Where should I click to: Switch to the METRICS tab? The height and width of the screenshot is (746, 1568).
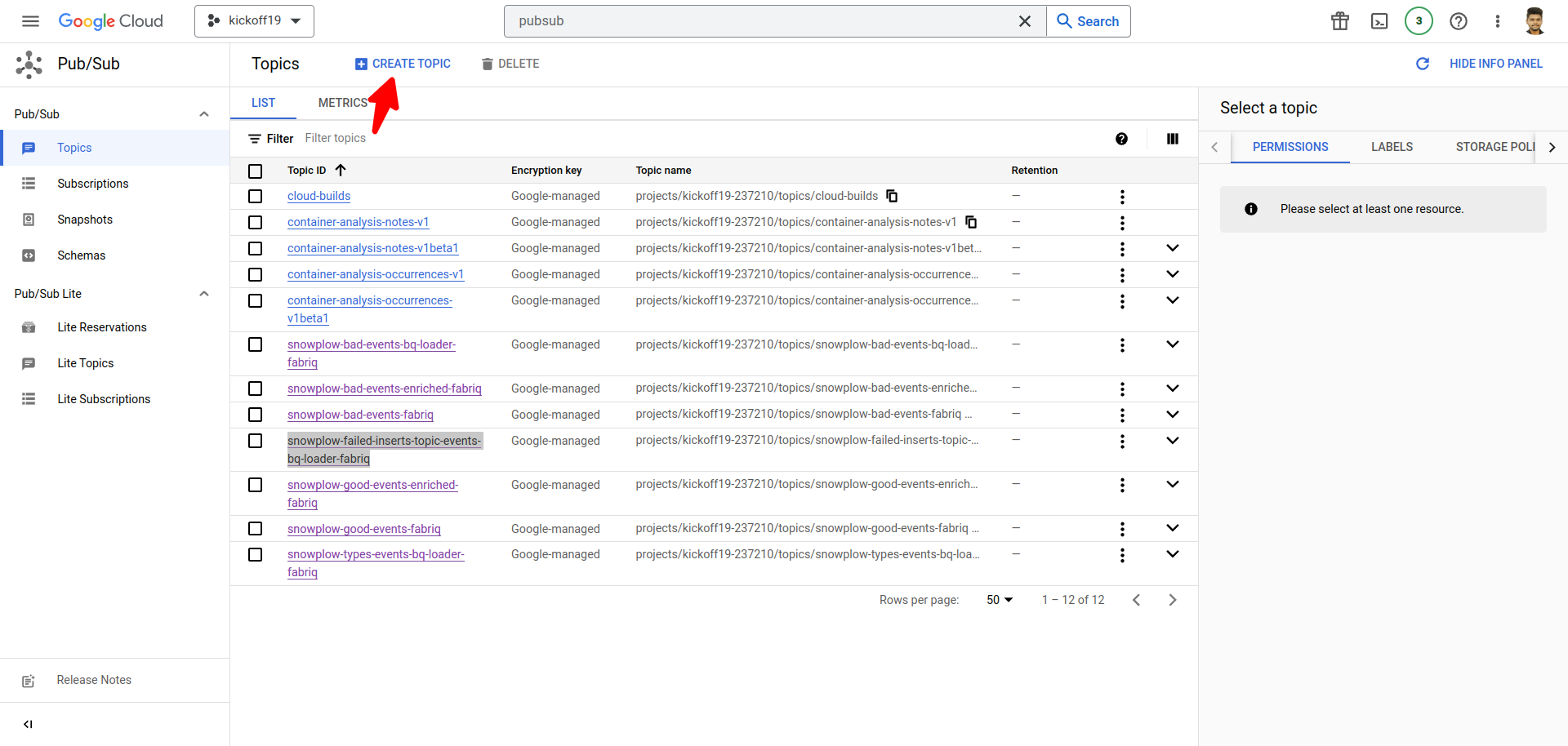[x=343, y=103]
